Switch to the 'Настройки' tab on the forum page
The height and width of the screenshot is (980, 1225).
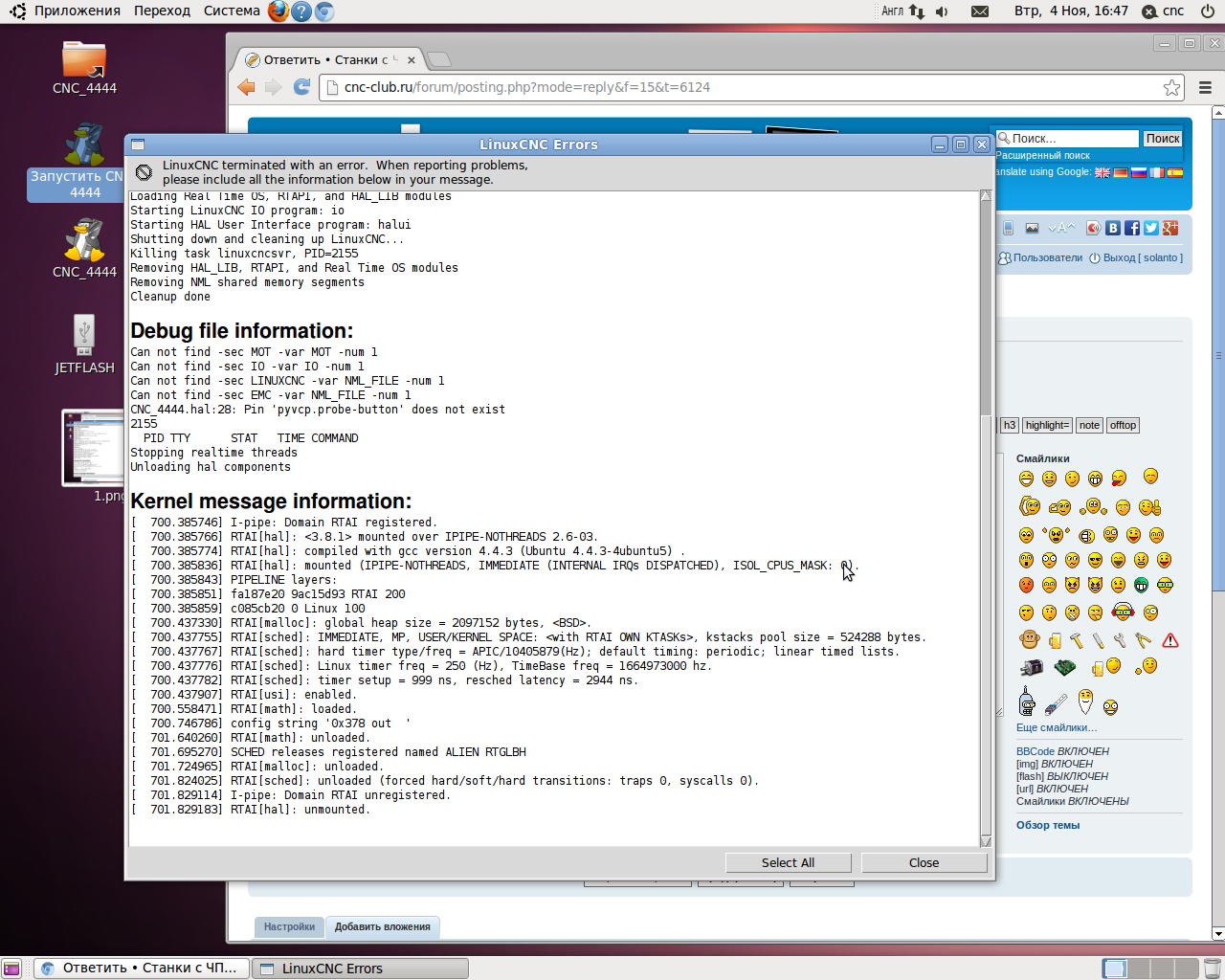[x=289, y=926]
